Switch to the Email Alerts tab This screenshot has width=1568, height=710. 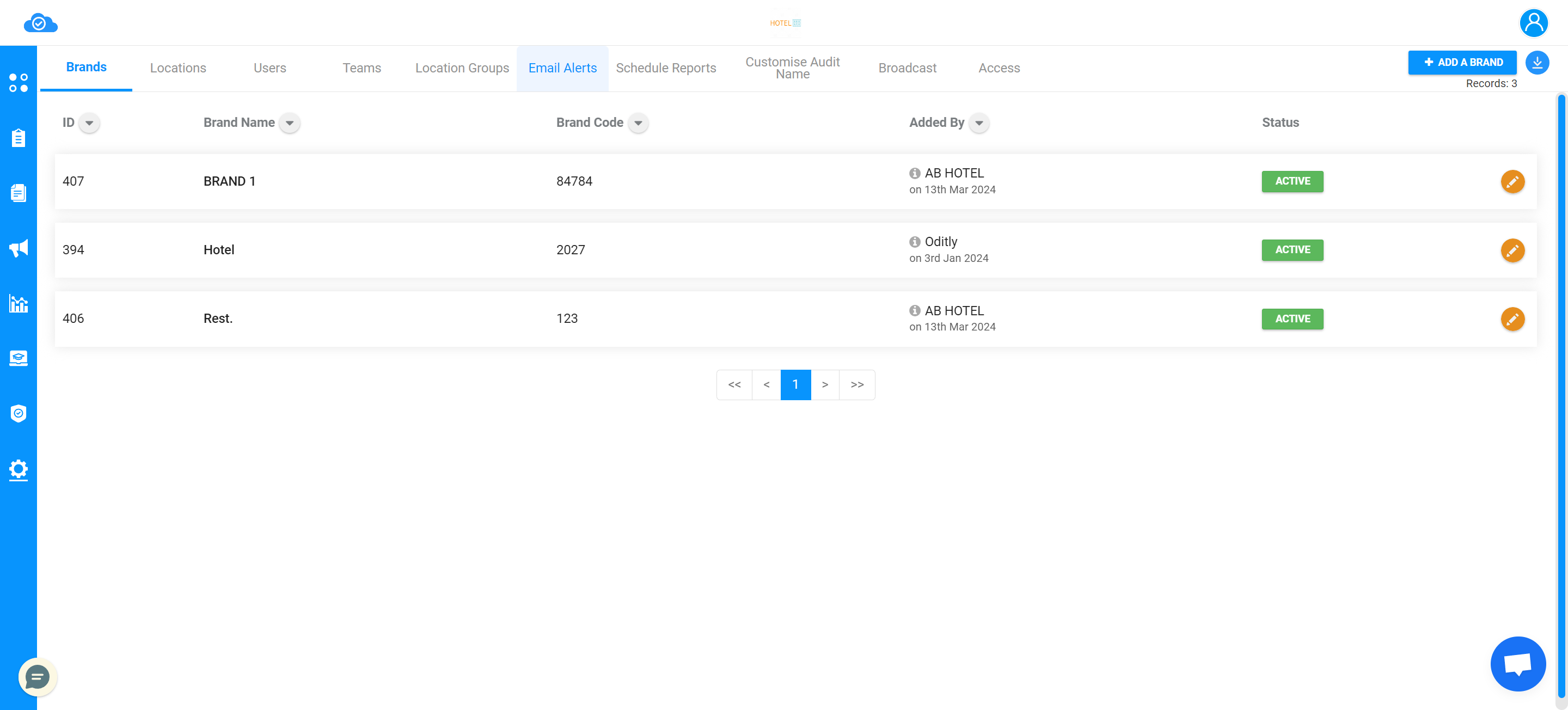pyautogui.click(x=562, y=68)
